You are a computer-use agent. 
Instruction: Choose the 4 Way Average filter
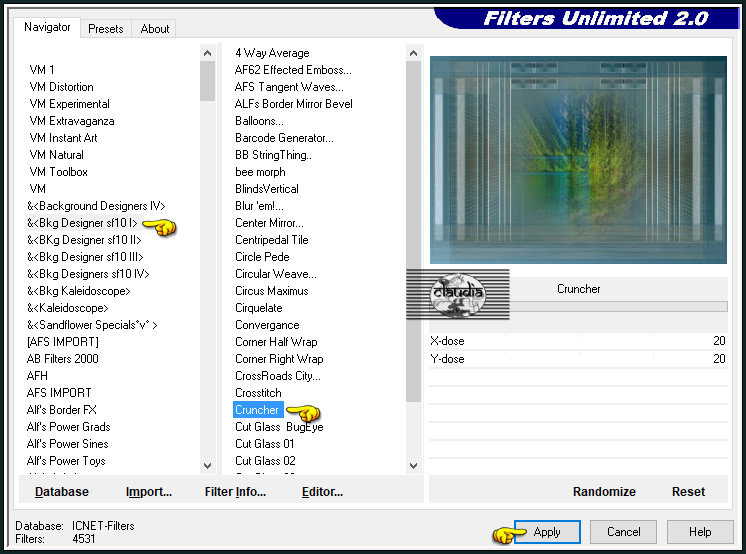[272, 53]
